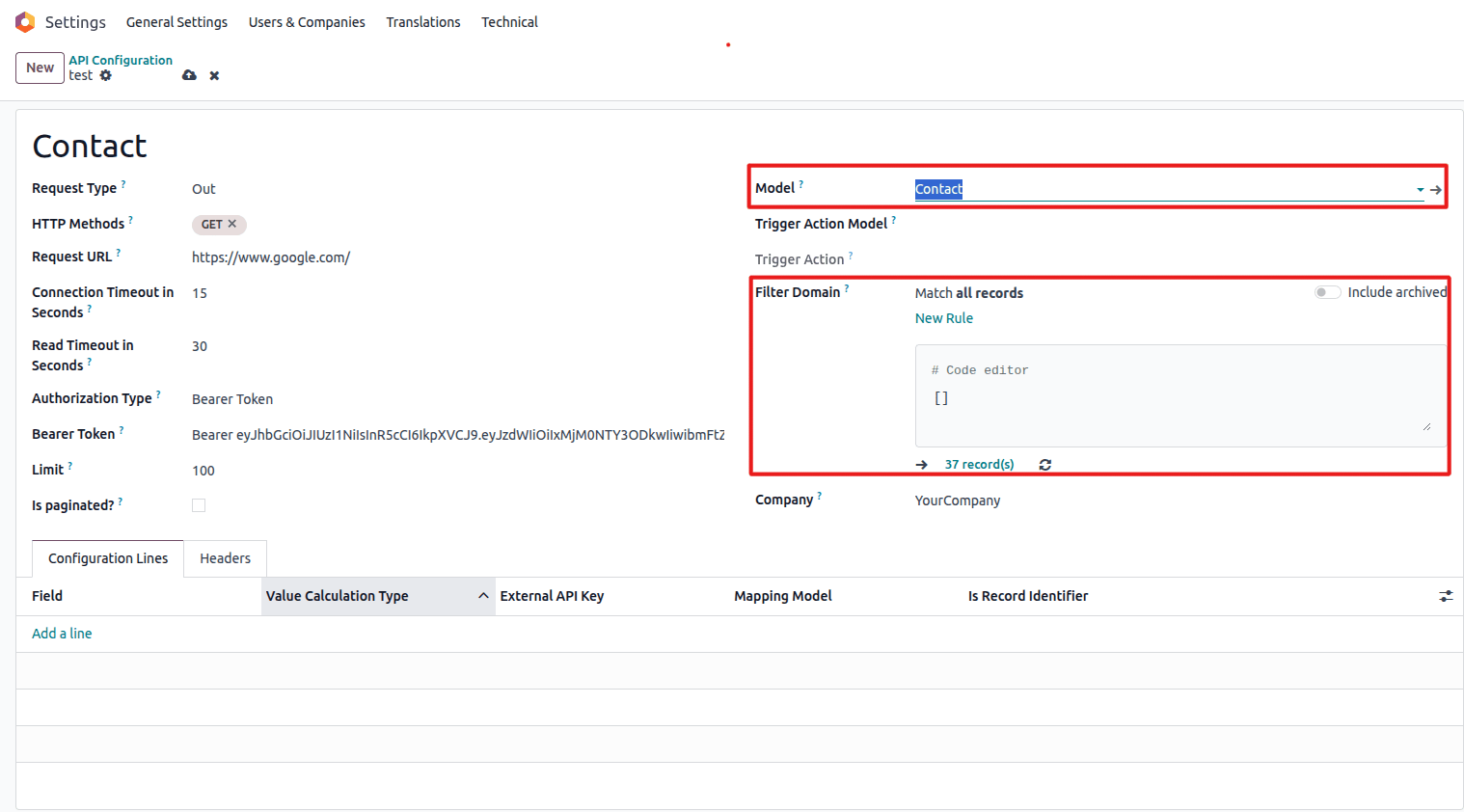
Task: Check the Is paginated? checkbox
Action: click(x=199, y=505)
